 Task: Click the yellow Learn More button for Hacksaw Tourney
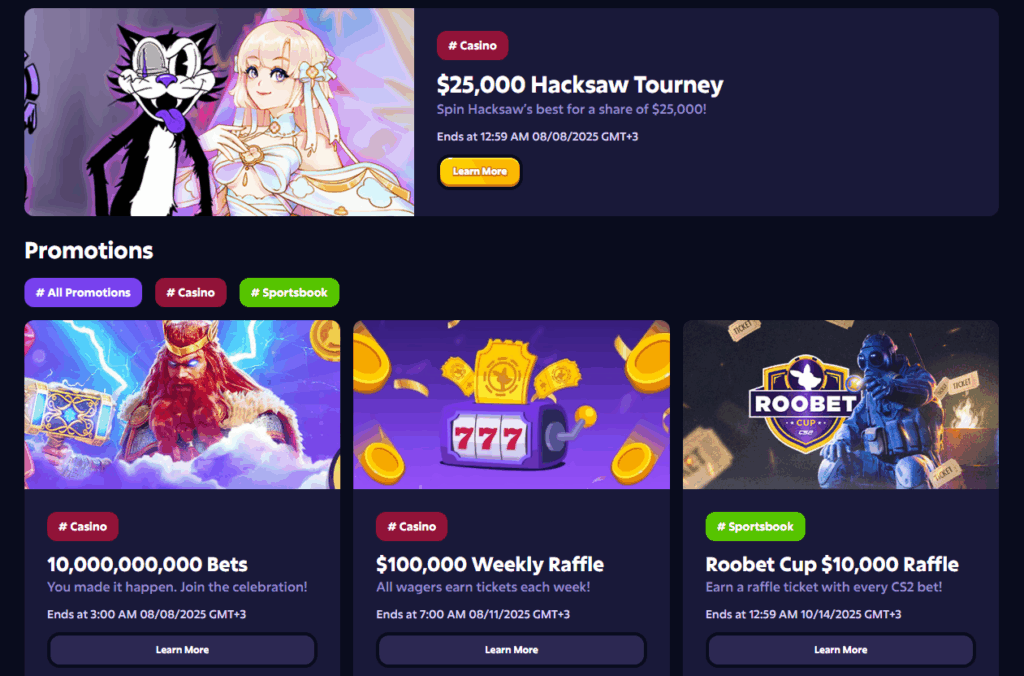click(480, 172)
